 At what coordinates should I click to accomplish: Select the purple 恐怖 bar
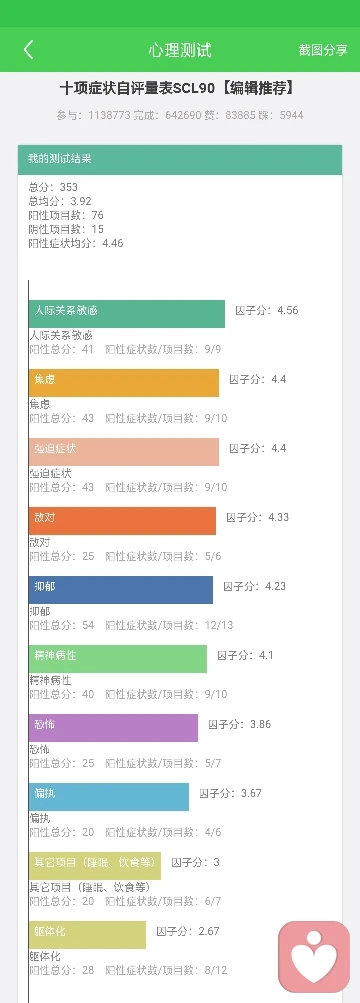(x=113, y=728)
